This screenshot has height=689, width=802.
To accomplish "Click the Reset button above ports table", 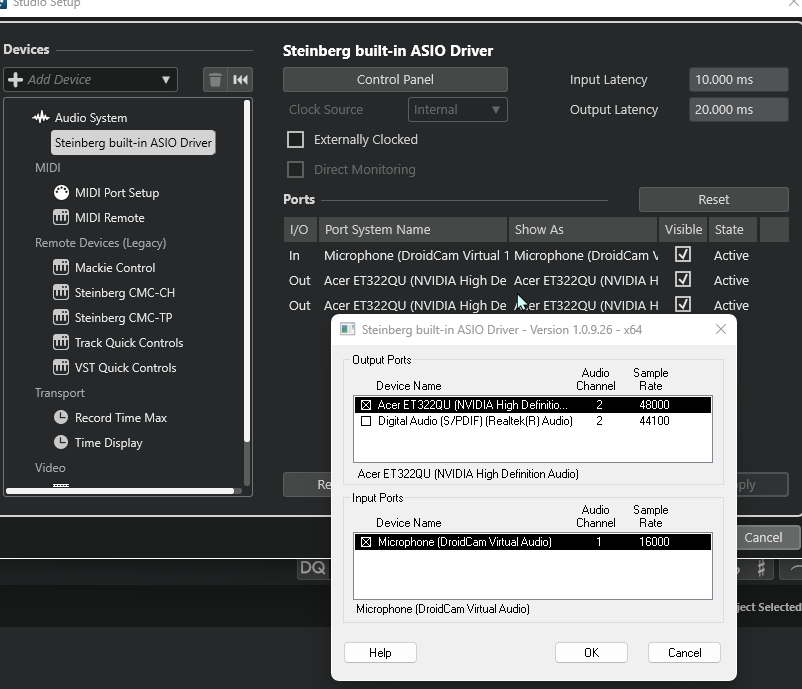I will pos(714,199).
